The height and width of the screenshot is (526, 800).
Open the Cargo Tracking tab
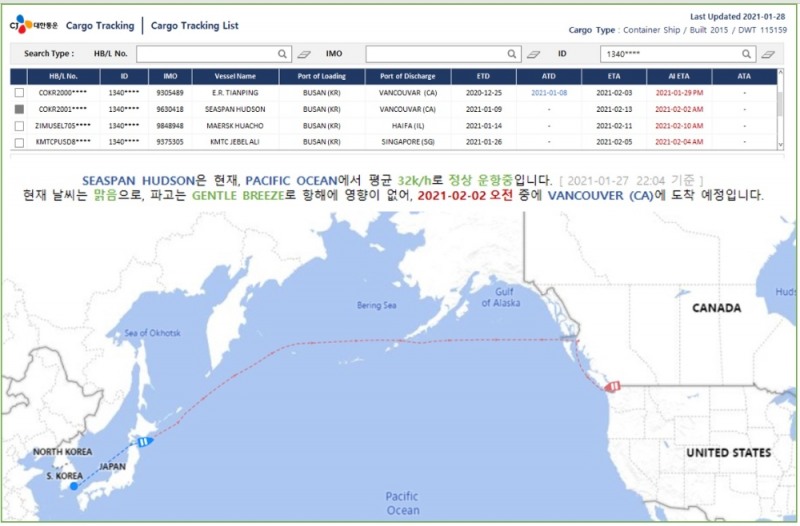point(100,25)
